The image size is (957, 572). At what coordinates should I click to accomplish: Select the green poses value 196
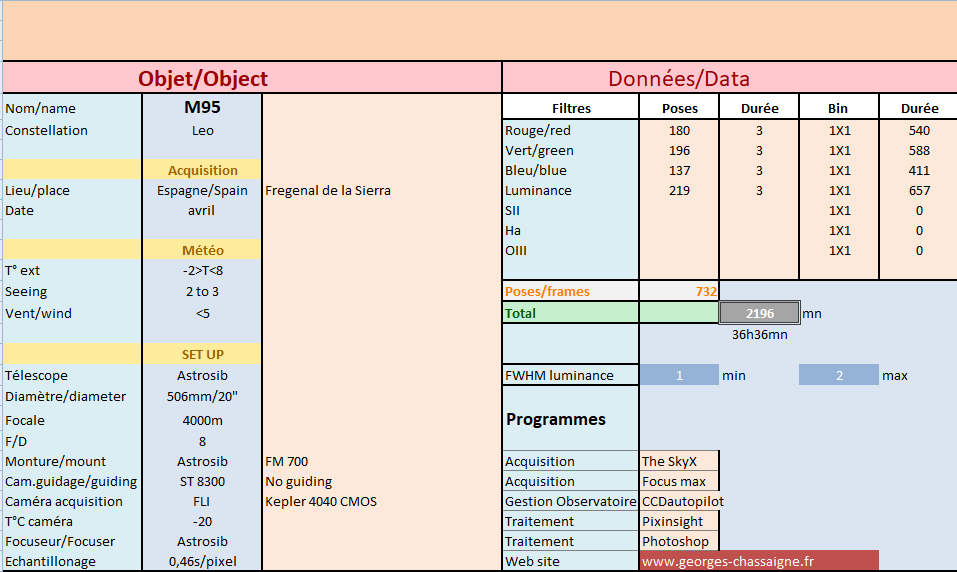pyautogui.click(x=679, y=150)
